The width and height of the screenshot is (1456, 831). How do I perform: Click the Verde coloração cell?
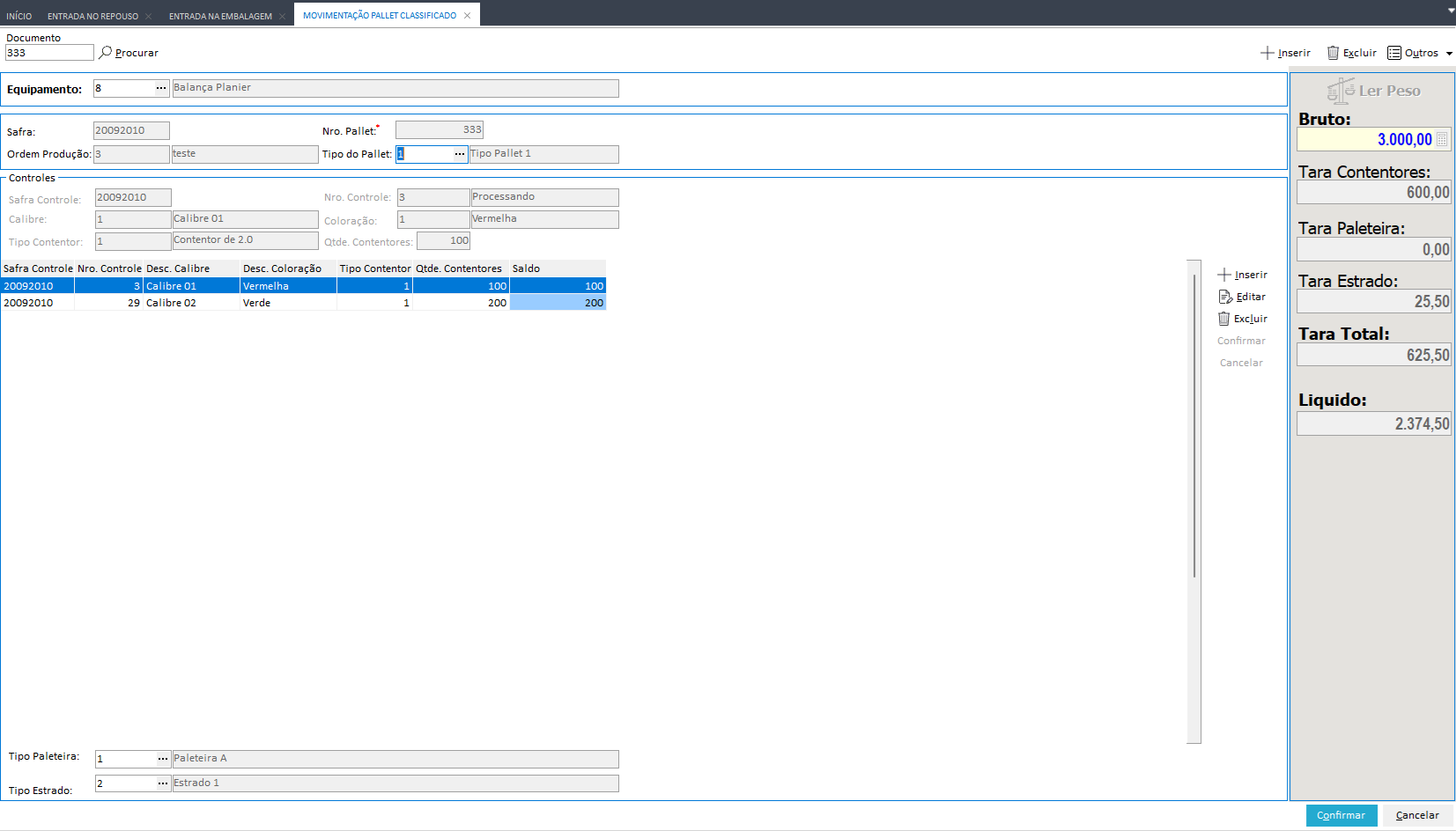tap(288, 303)
